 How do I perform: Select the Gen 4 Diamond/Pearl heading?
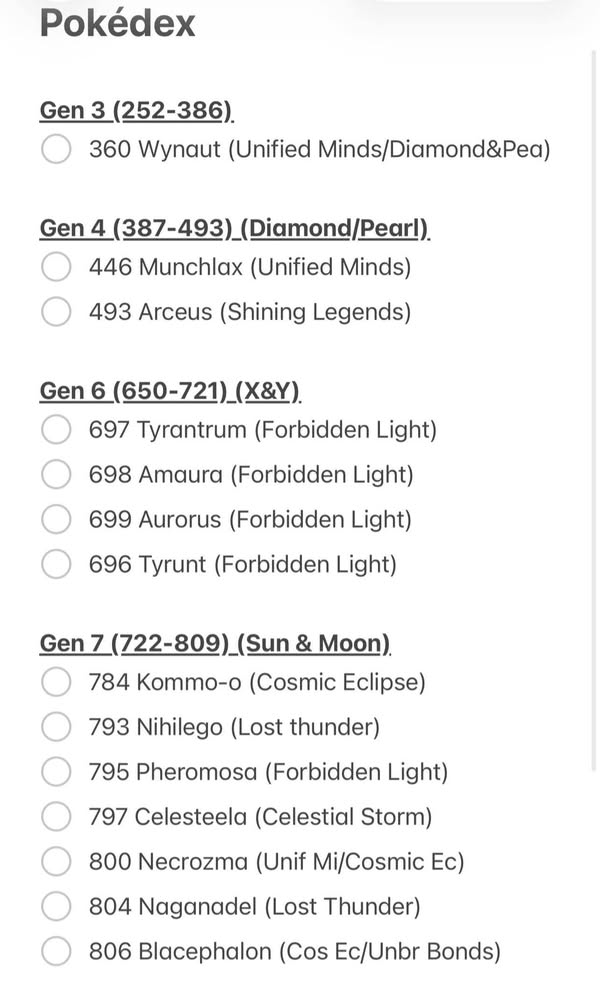235,229
